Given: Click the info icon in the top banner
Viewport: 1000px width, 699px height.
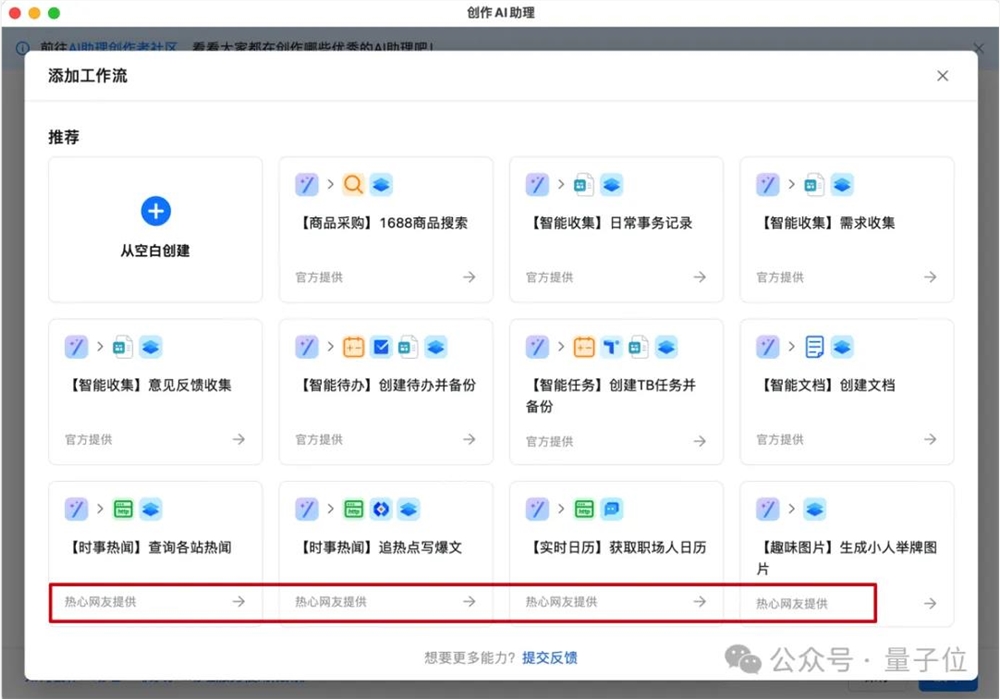Looking at the screenshot, I should 22,48.
